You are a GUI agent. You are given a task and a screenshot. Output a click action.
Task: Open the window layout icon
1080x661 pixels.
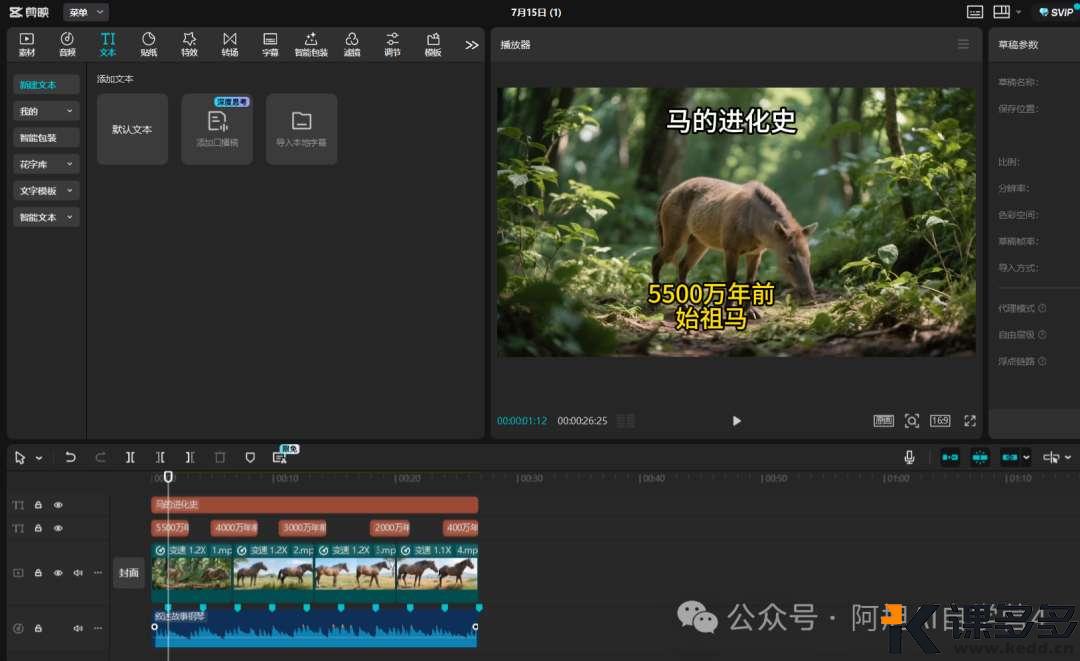pos(1001,12)
